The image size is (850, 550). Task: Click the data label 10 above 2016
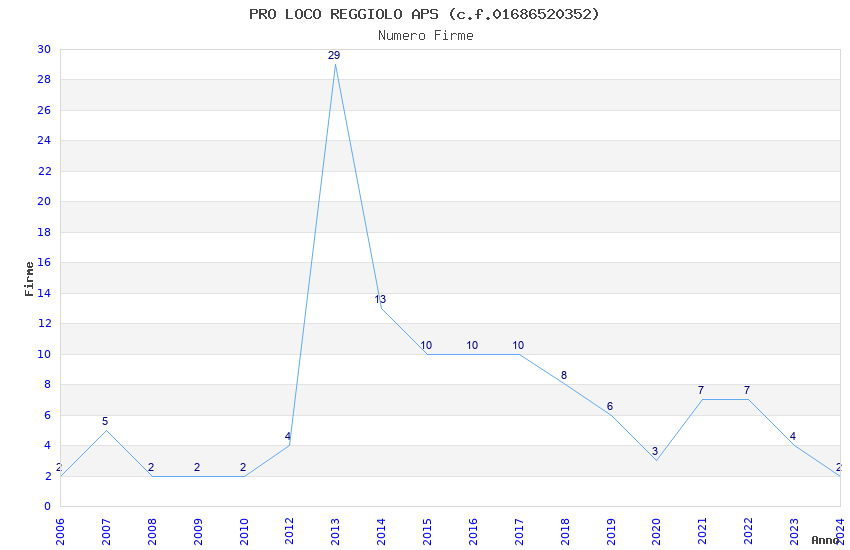click(472, 345)
